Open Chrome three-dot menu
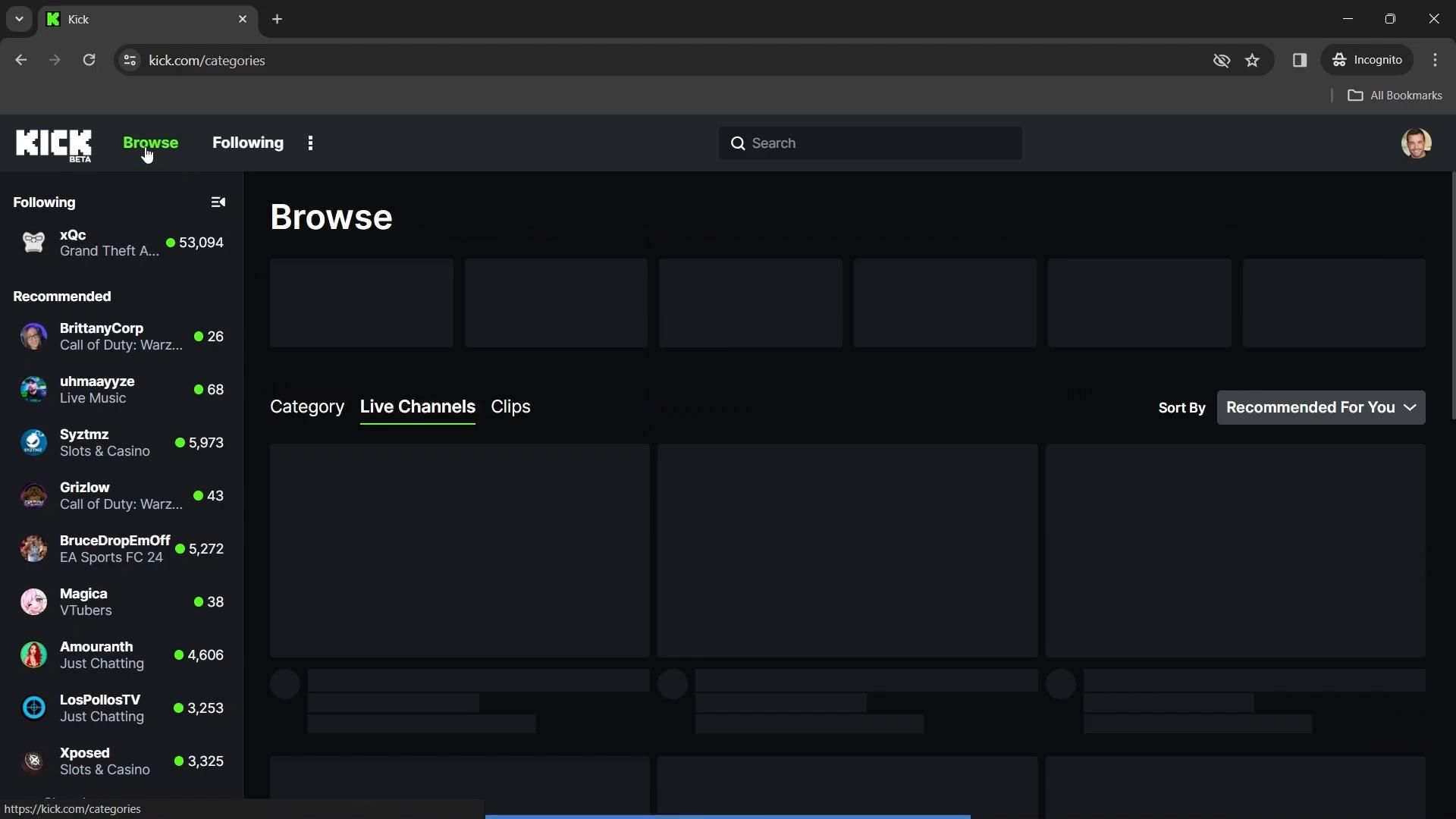This screenshot has width=1456, height=819. tap(1435, 61)
